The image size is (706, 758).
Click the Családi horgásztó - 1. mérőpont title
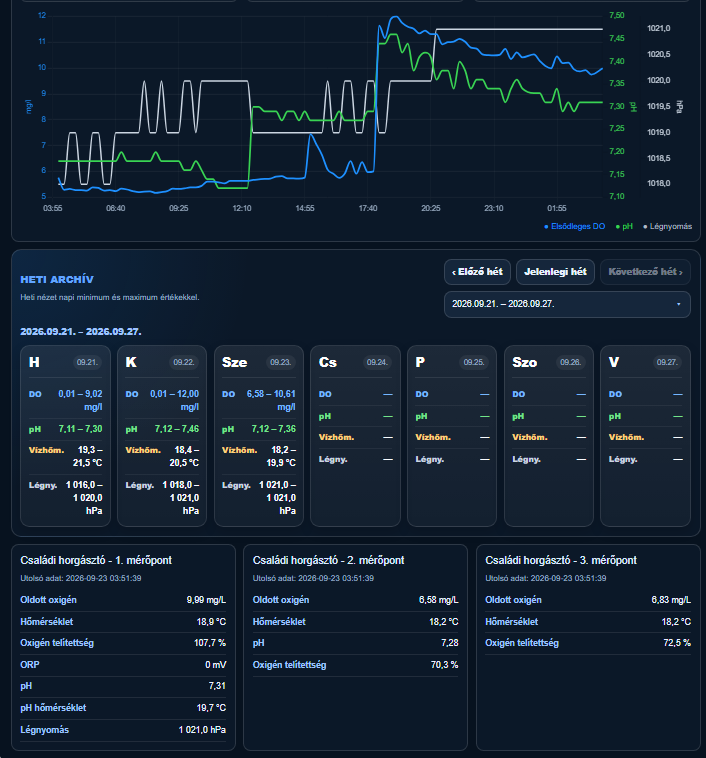[x=96, y=560]
